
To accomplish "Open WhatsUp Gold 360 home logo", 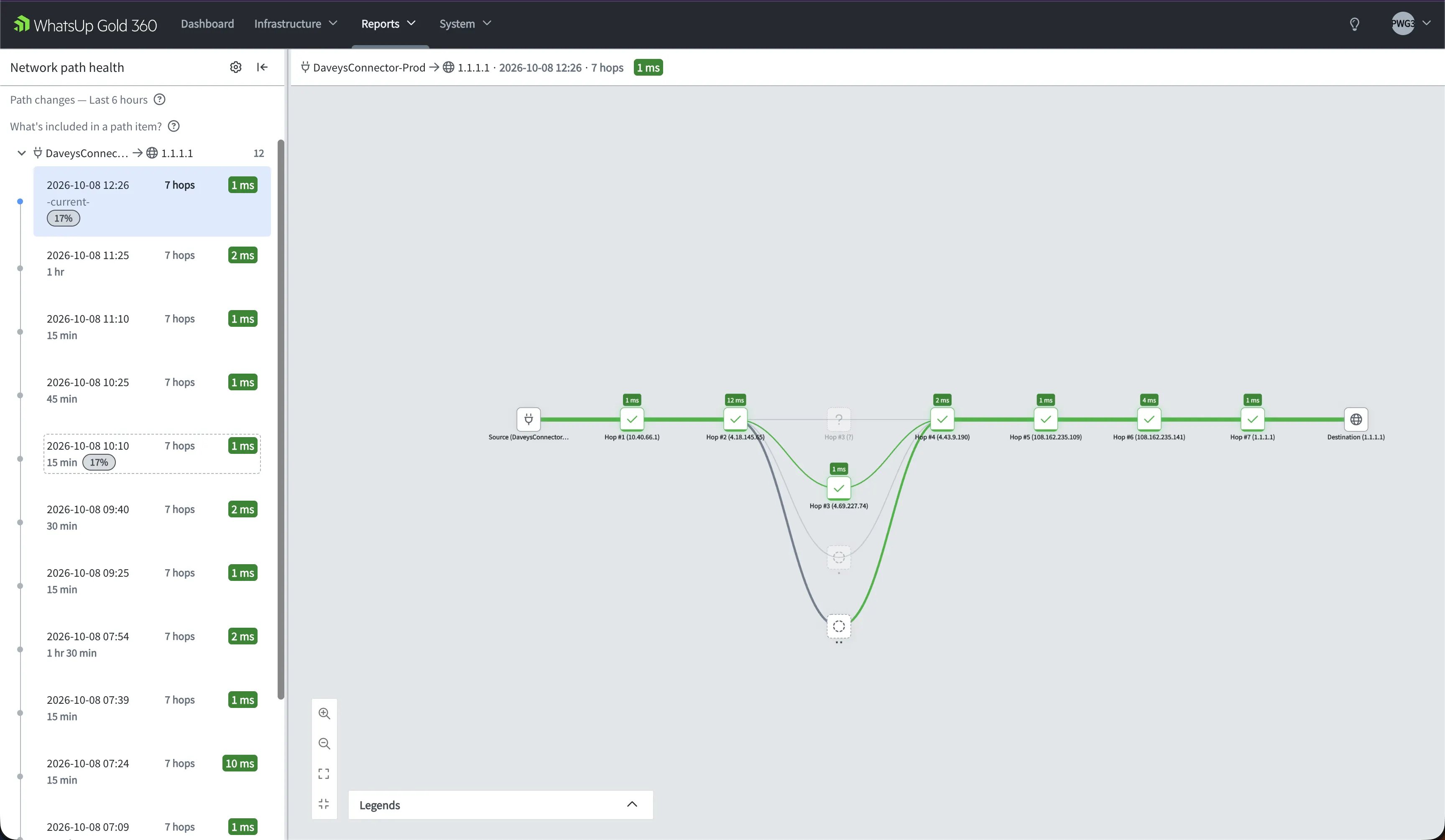I will pyautogui.click(x=85, y=24).
